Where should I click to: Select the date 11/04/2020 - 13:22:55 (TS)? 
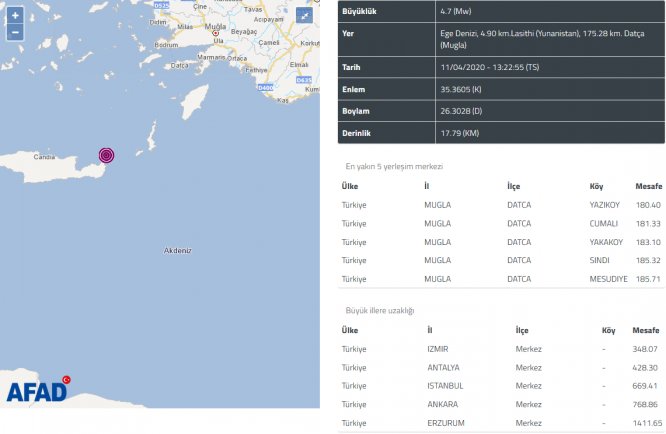490,67
